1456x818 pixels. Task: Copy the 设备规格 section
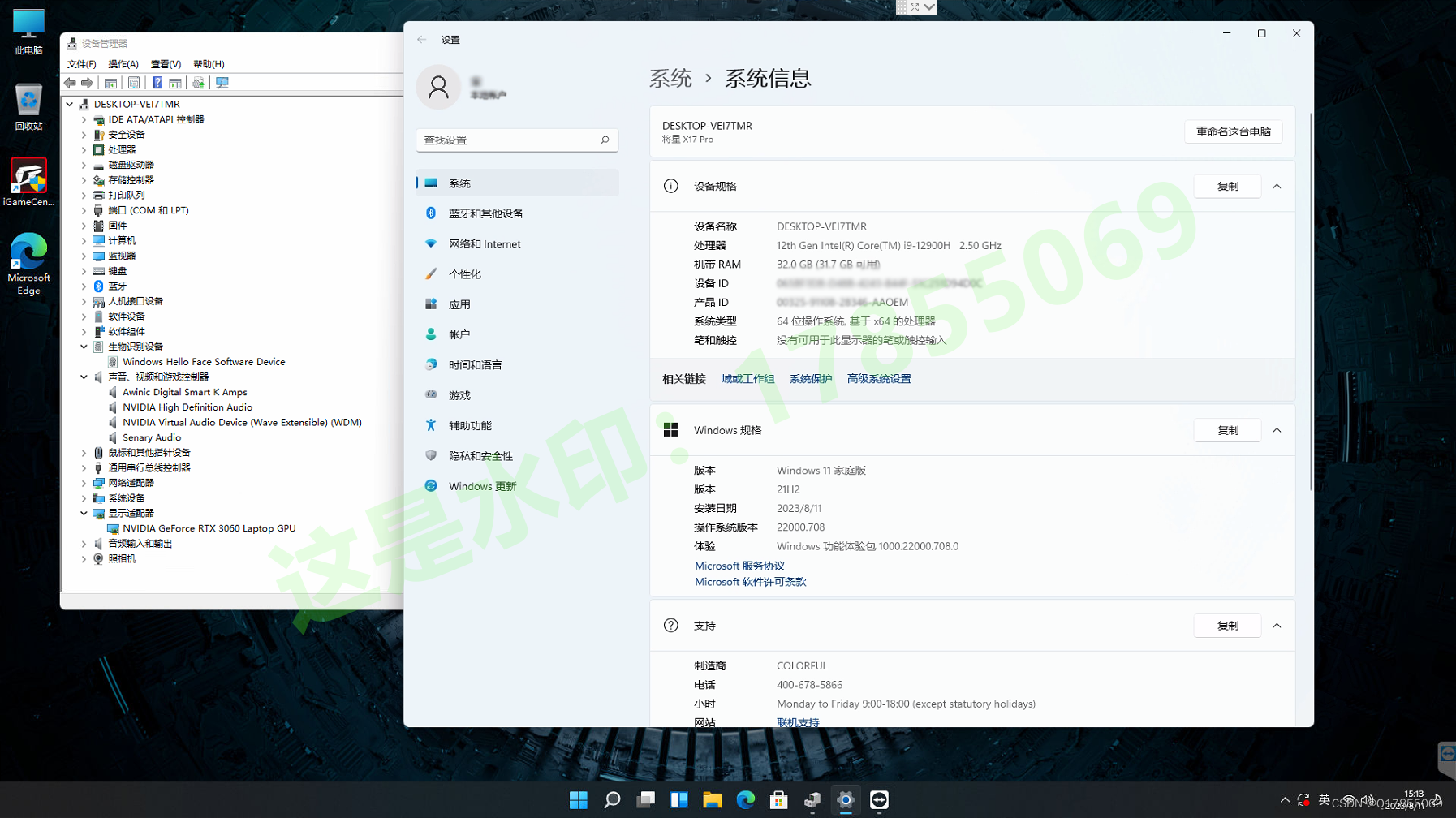coord(1227,187)
